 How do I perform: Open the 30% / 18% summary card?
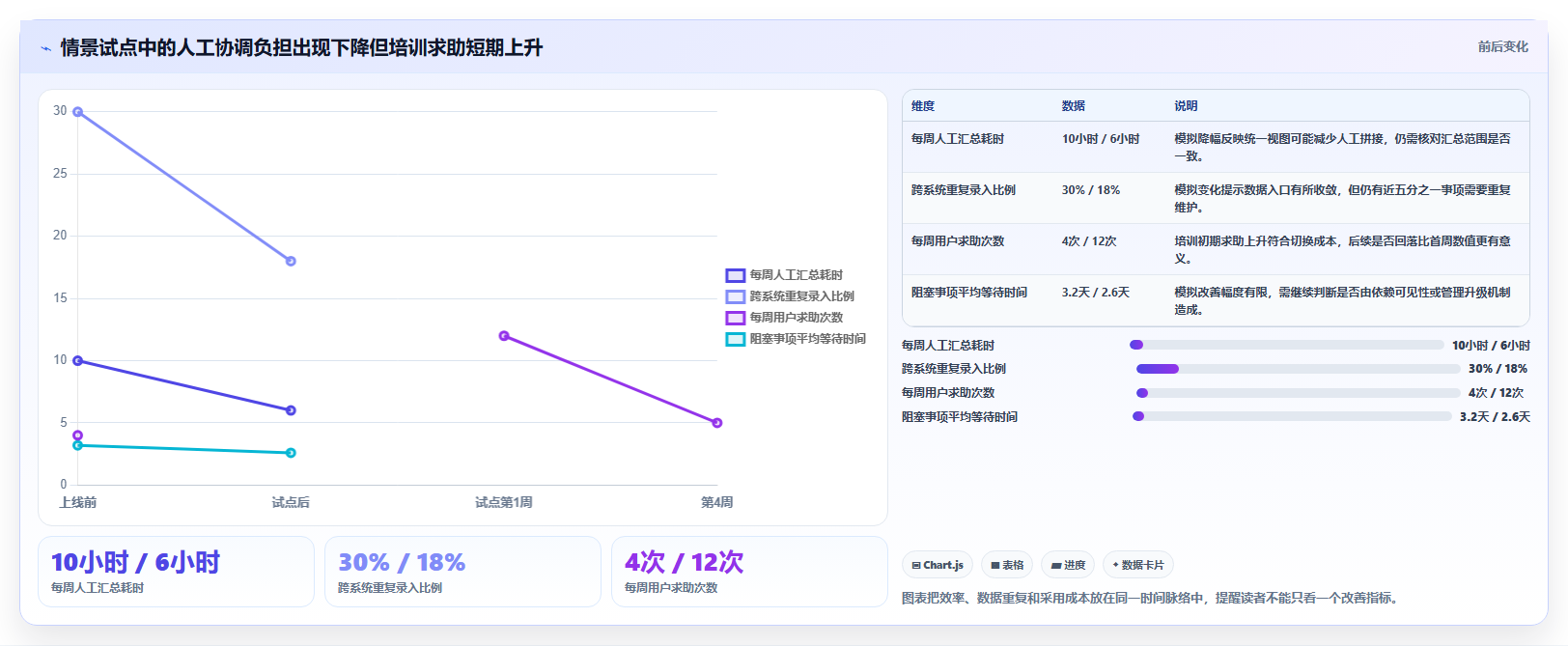tap(462, 572)
